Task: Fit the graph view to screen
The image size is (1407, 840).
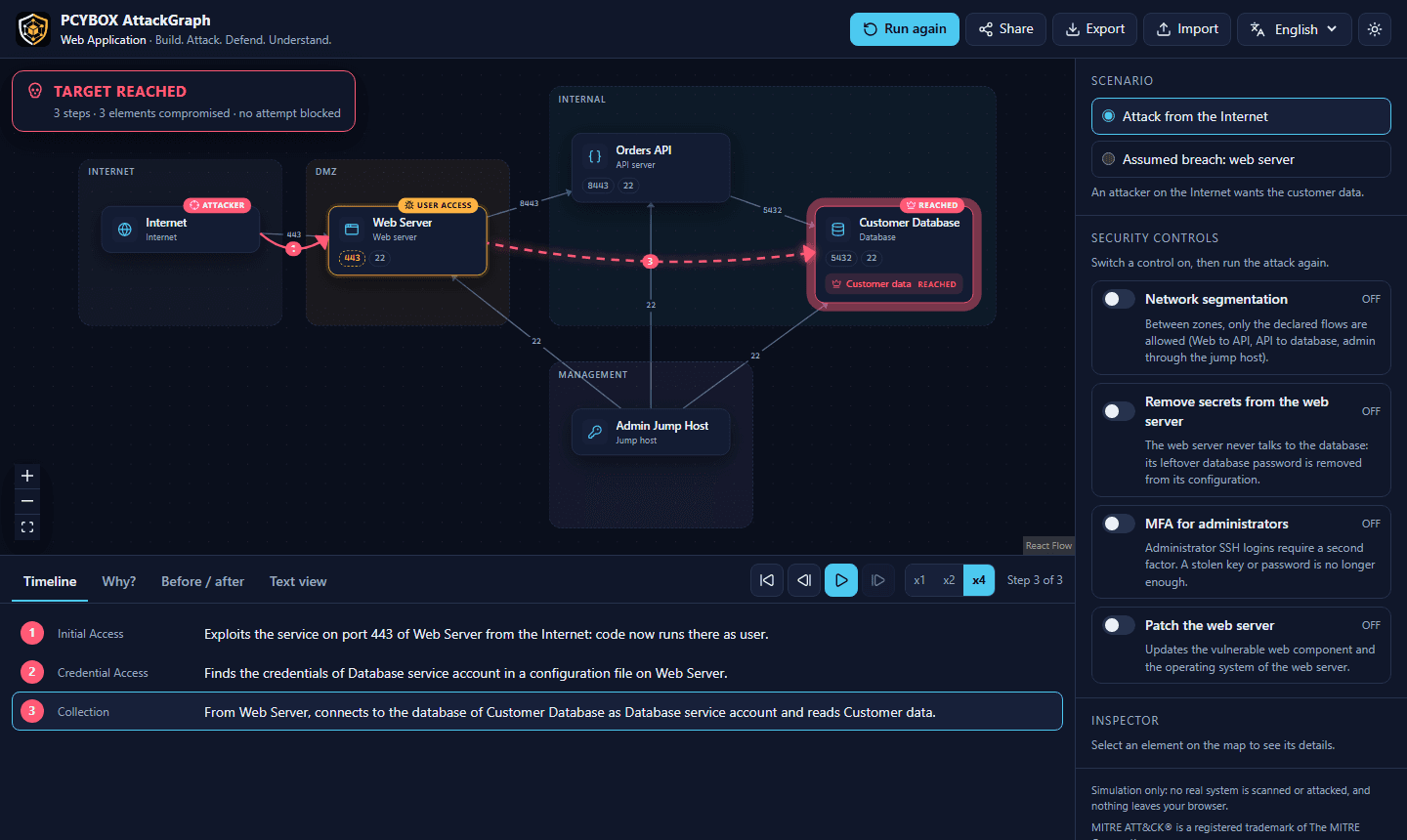Action: pos(27,526)
